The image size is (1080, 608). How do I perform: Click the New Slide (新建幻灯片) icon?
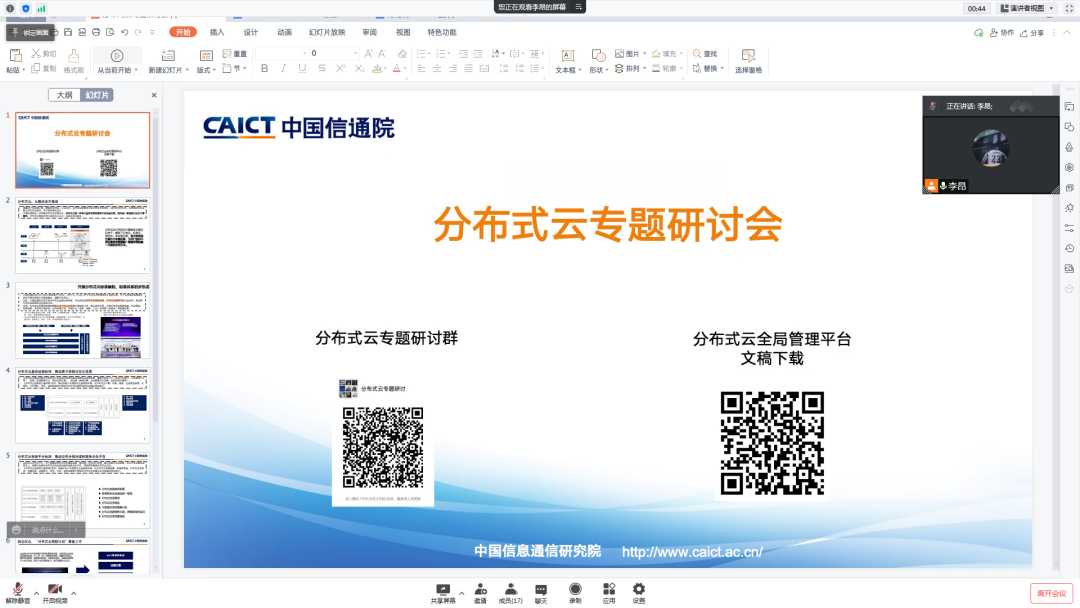(x=167, y=56)
